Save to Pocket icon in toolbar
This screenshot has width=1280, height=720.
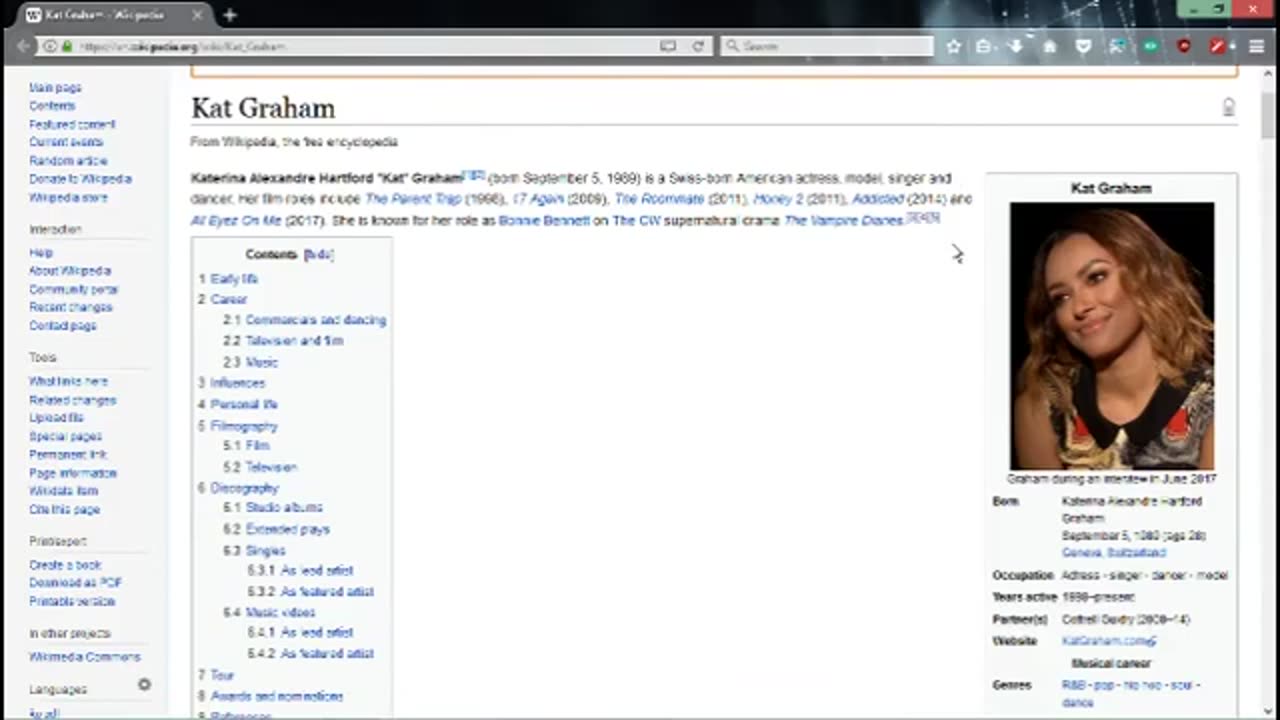point(1083,46)
